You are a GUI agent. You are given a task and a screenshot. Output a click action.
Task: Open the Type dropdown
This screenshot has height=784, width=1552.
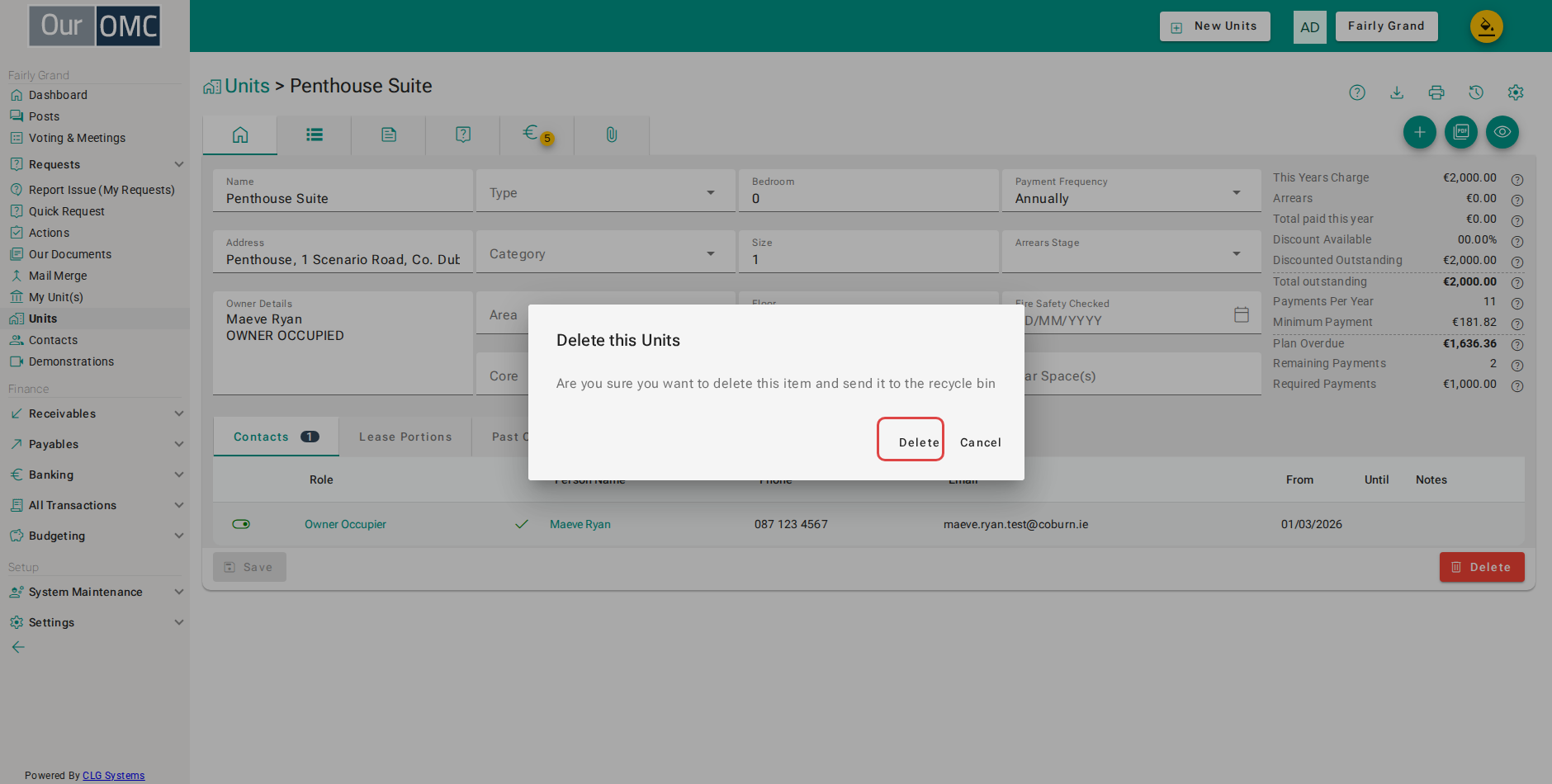coord(606,191)
